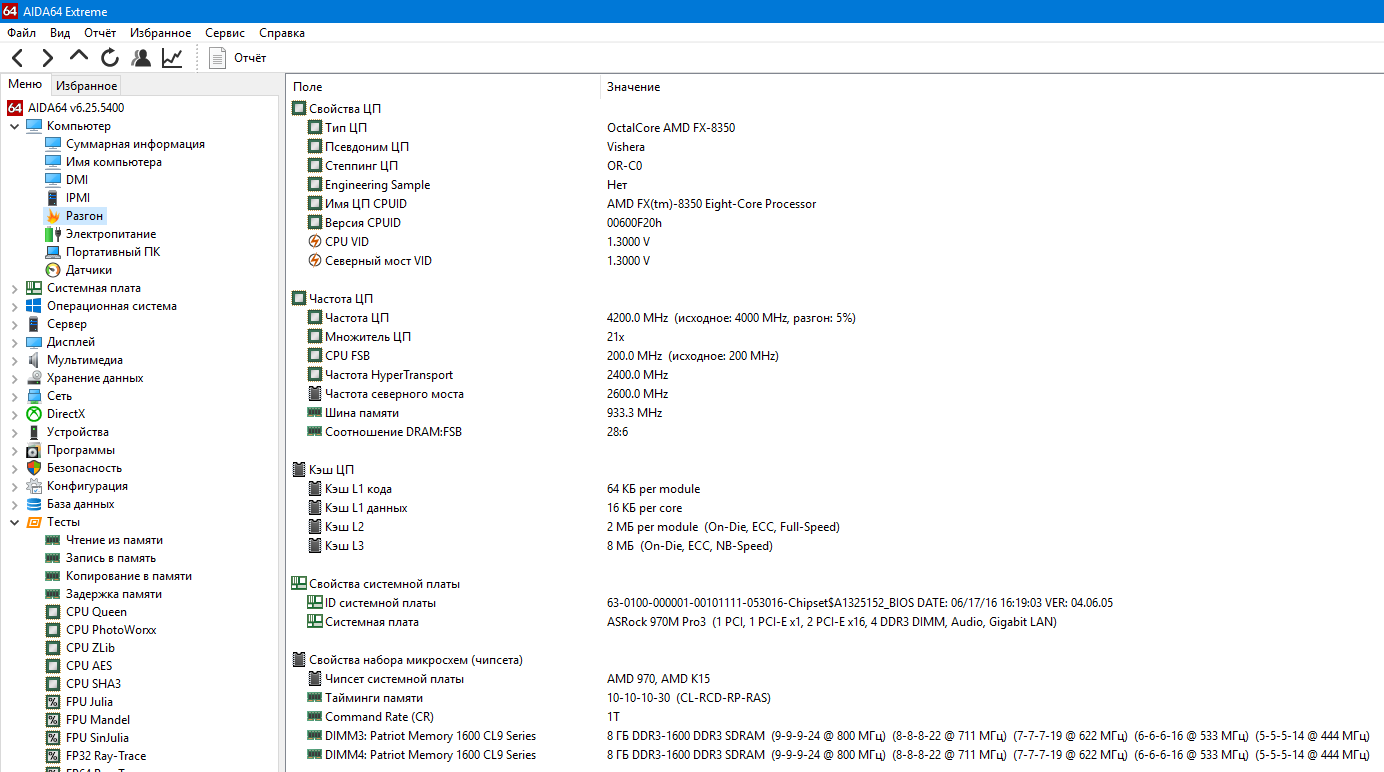Expand the Дисплей tree node
This screenshot has height=772, width=1384.
(x=14, y=342)
